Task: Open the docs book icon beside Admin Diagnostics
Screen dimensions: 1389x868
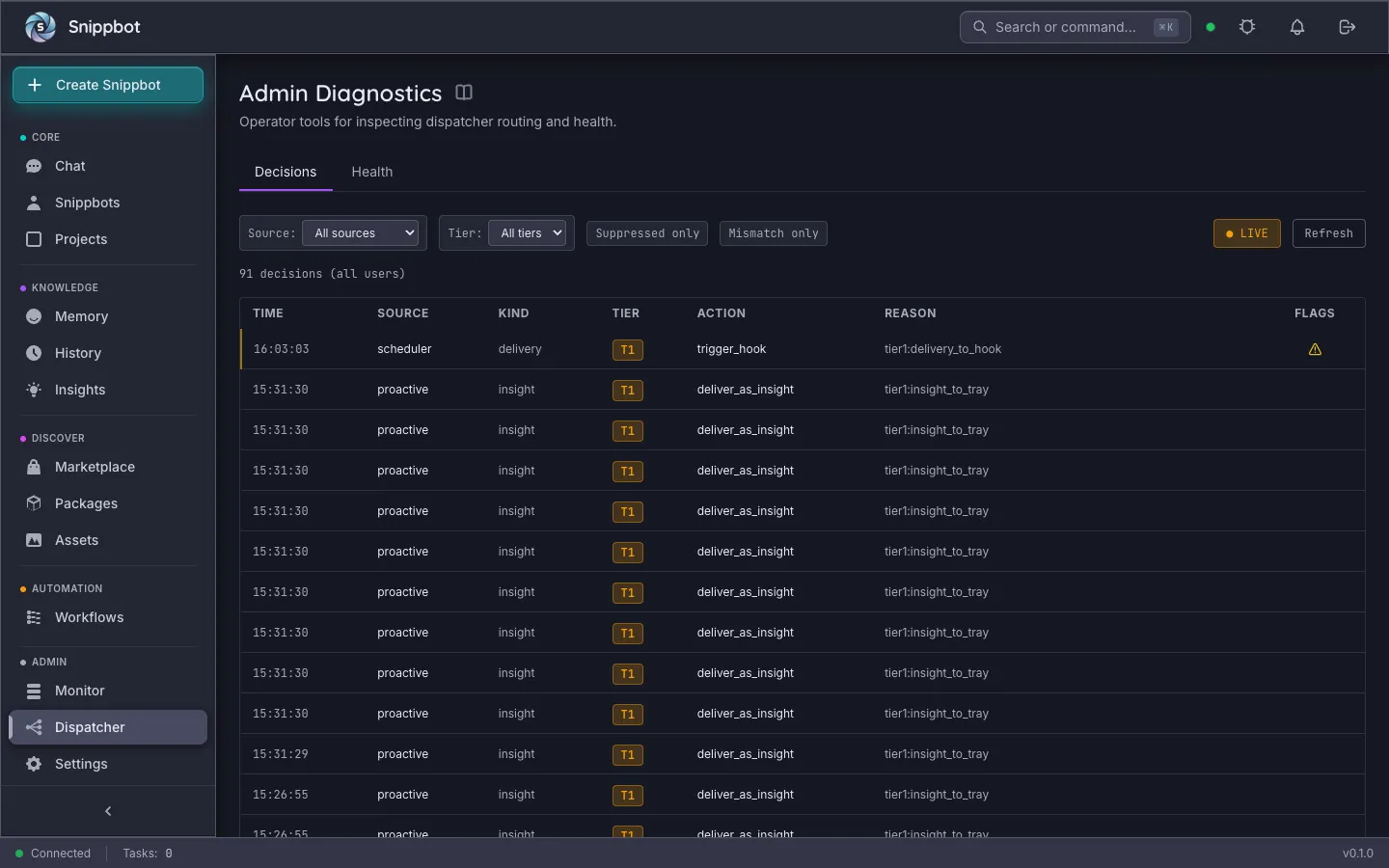Action: 464,93
